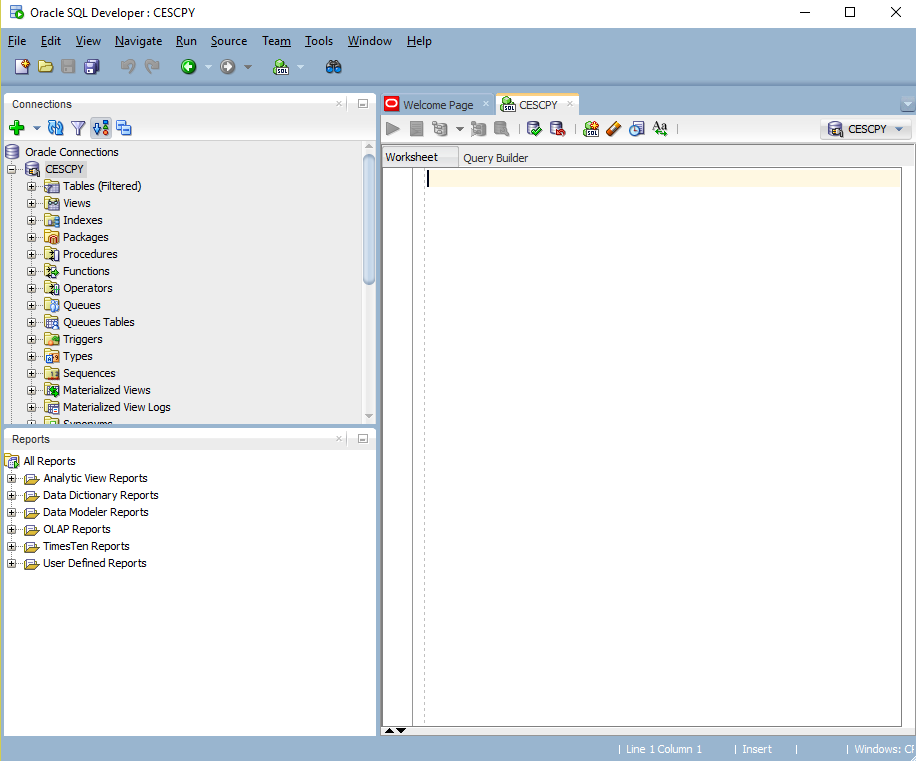Click the New file icon in main toolbar
The height and width of the screenshot is (761, 916).
click(x=22, y=67)
